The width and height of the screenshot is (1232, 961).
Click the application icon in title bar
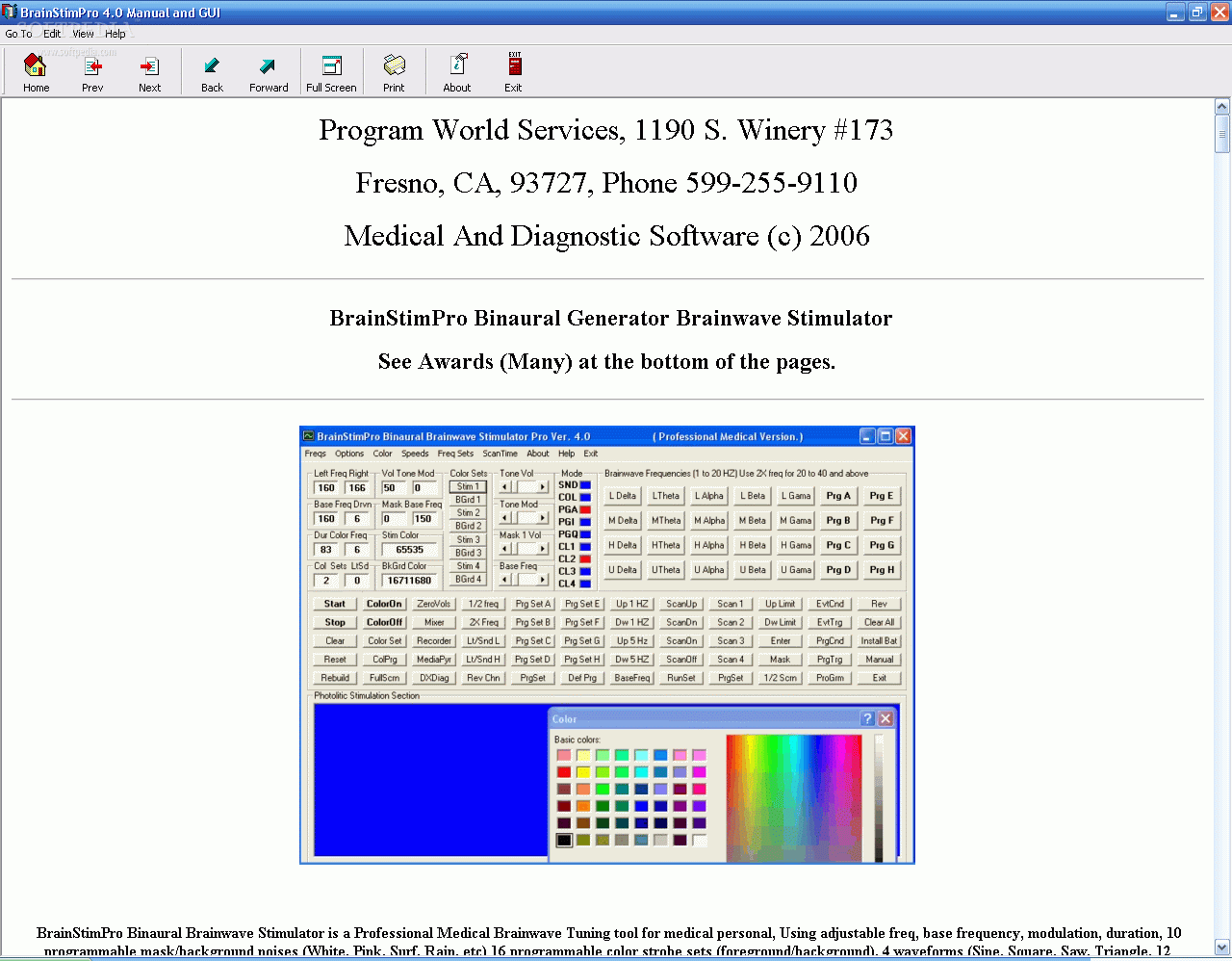point(10,12)
